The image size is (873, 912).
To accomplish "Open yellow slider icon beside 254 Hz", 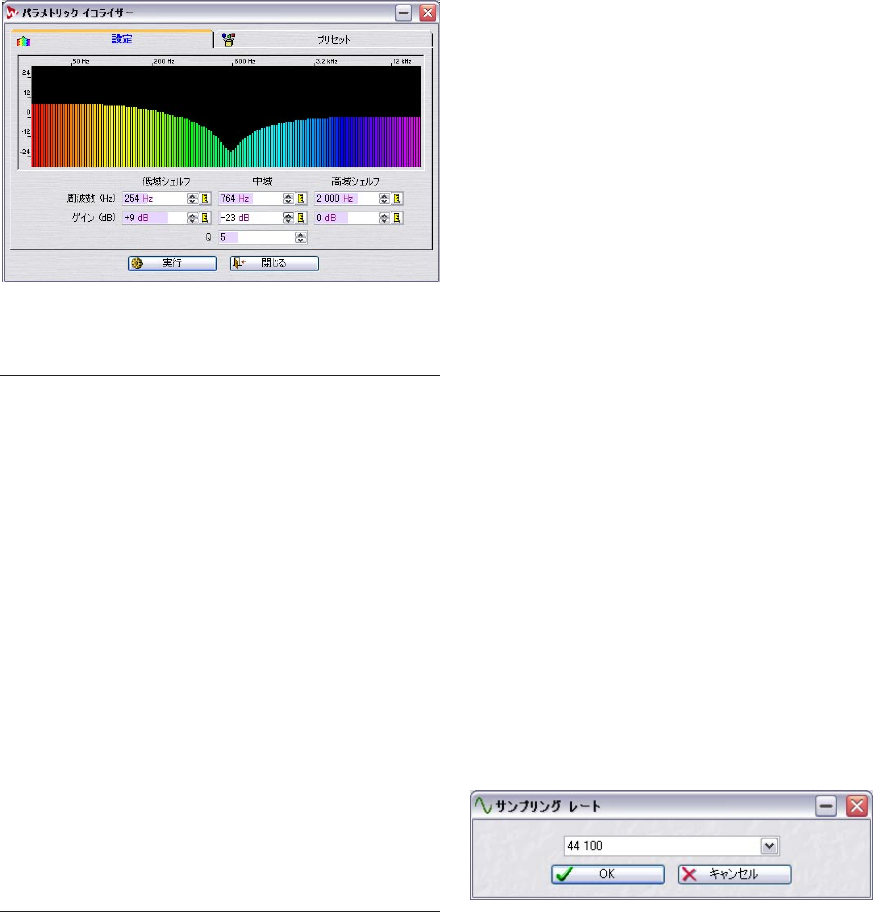I will [x=205, y=199].
